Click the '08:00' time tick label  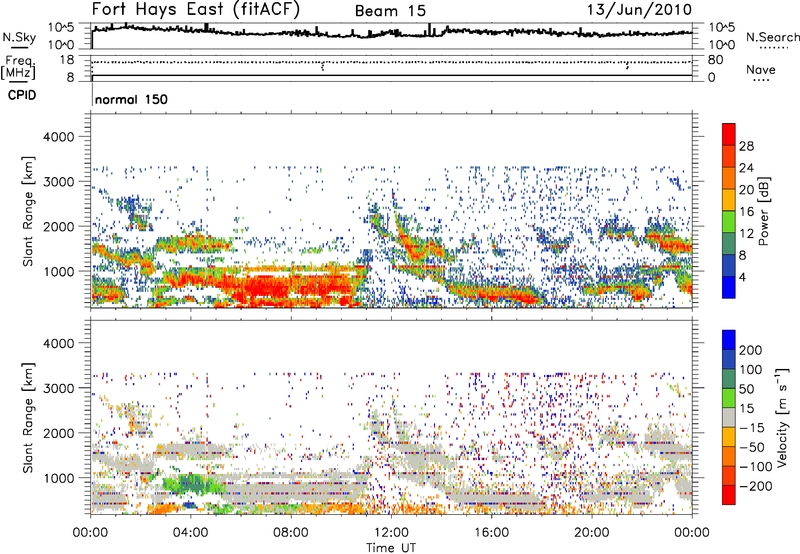pyautogui.click(x=291, y=533)
